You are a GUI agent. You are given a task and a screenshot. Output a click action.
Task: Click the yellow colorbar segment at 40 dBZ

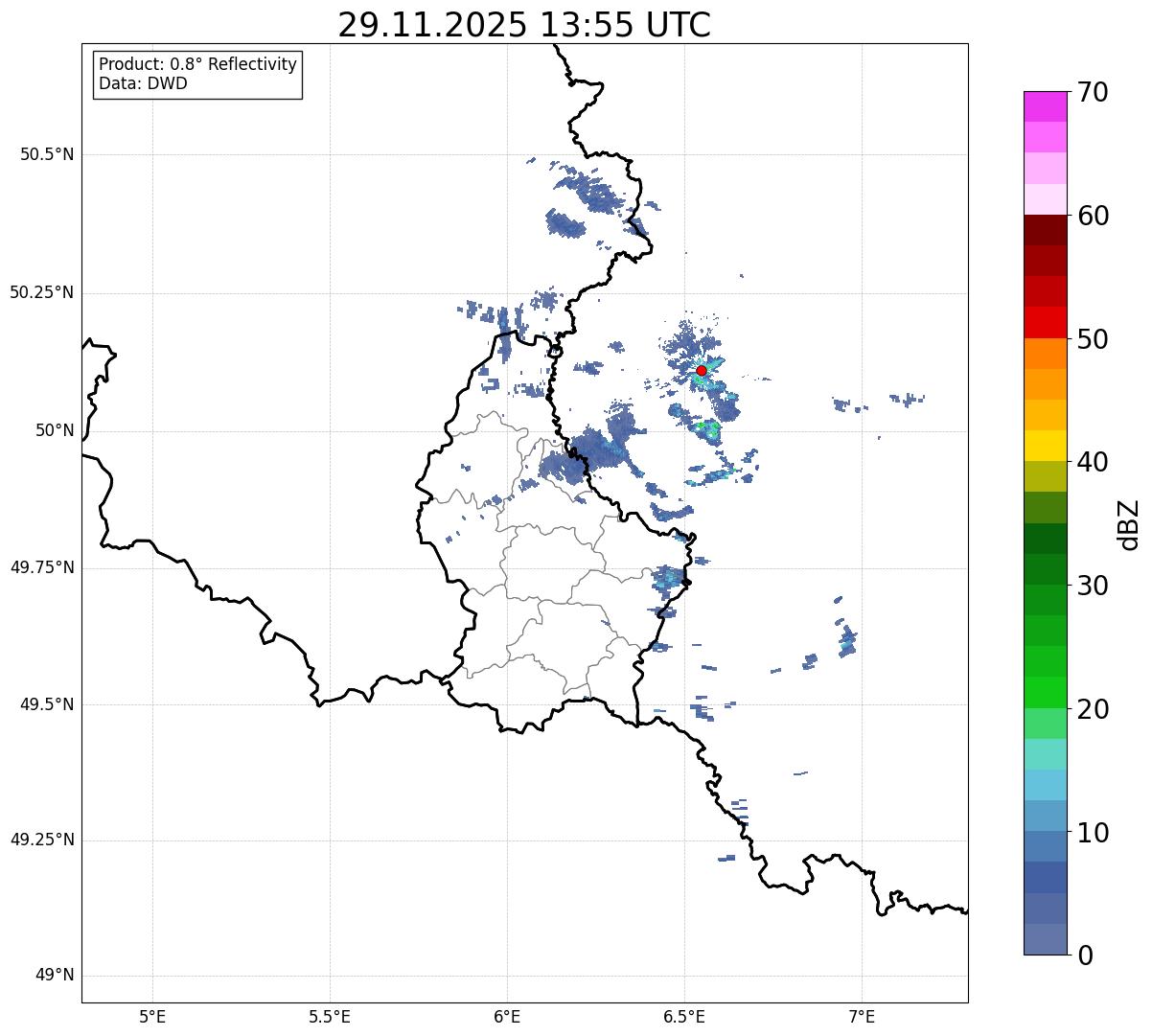point(1045,446)
